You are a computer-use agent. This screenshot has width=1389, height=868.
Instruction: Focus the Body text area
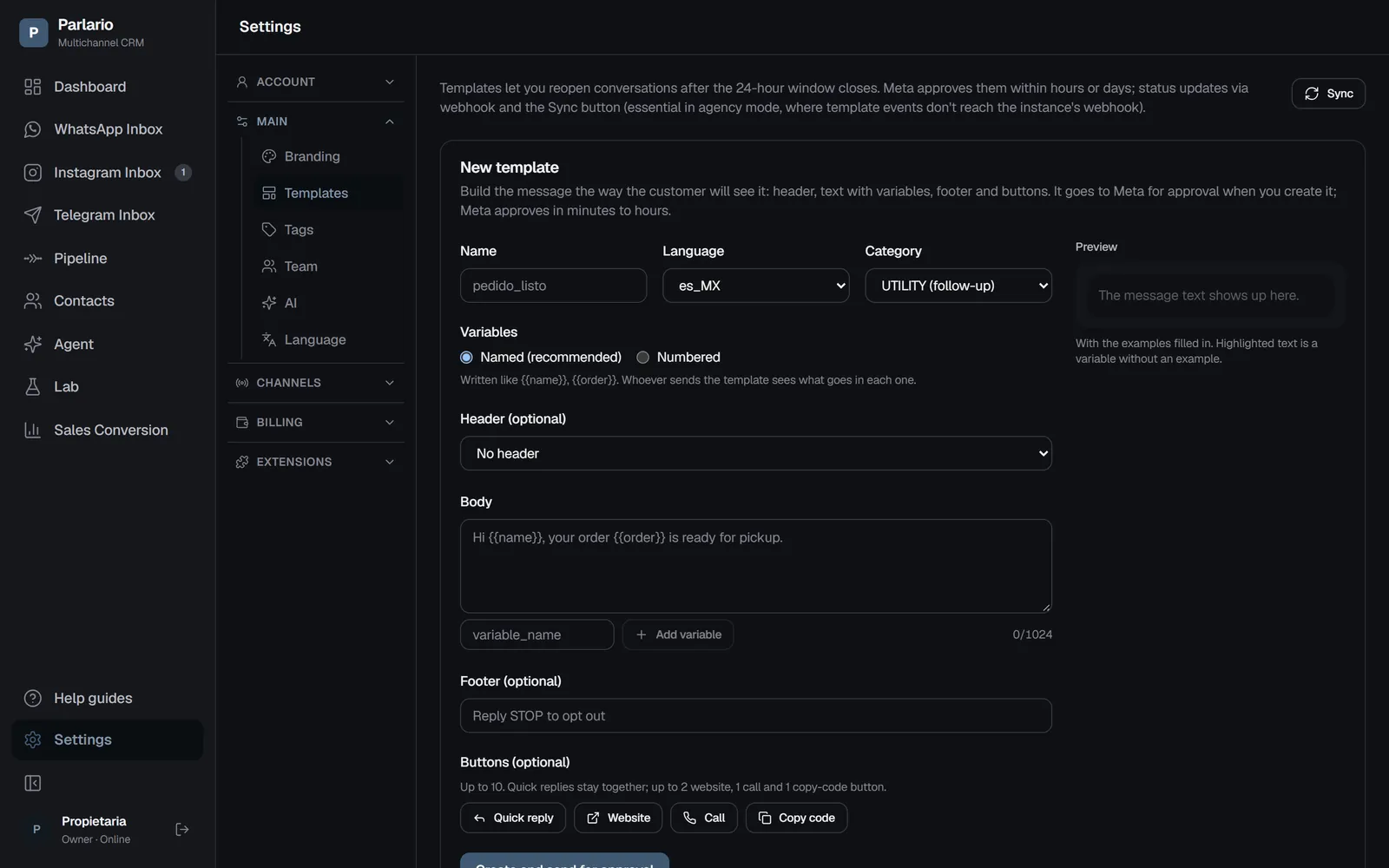756,566
